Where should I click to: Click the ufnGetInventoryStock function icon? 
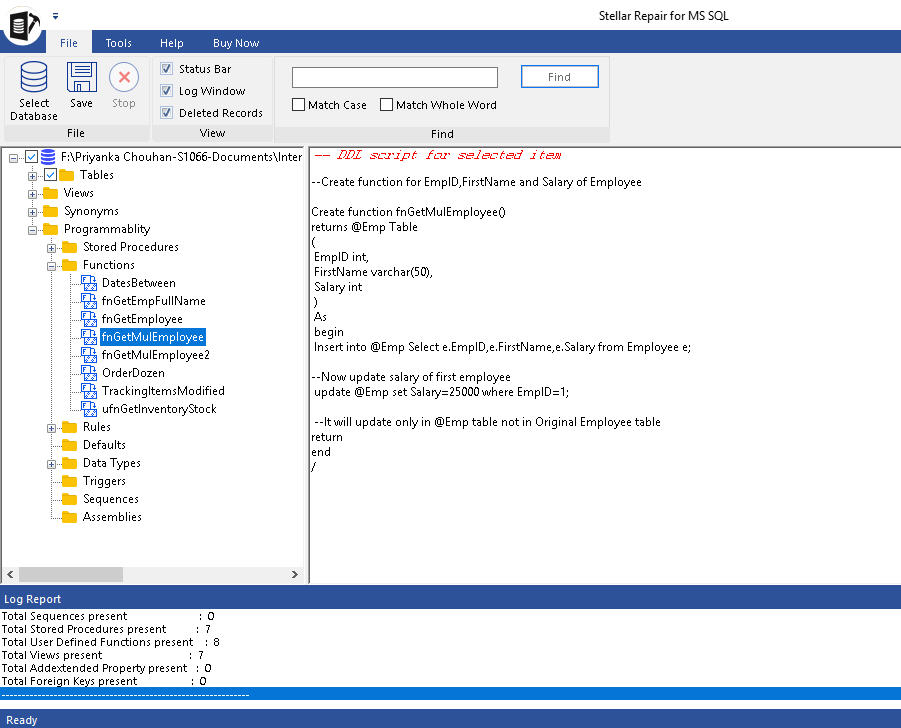pyautogui.click(x=89, y=409)
